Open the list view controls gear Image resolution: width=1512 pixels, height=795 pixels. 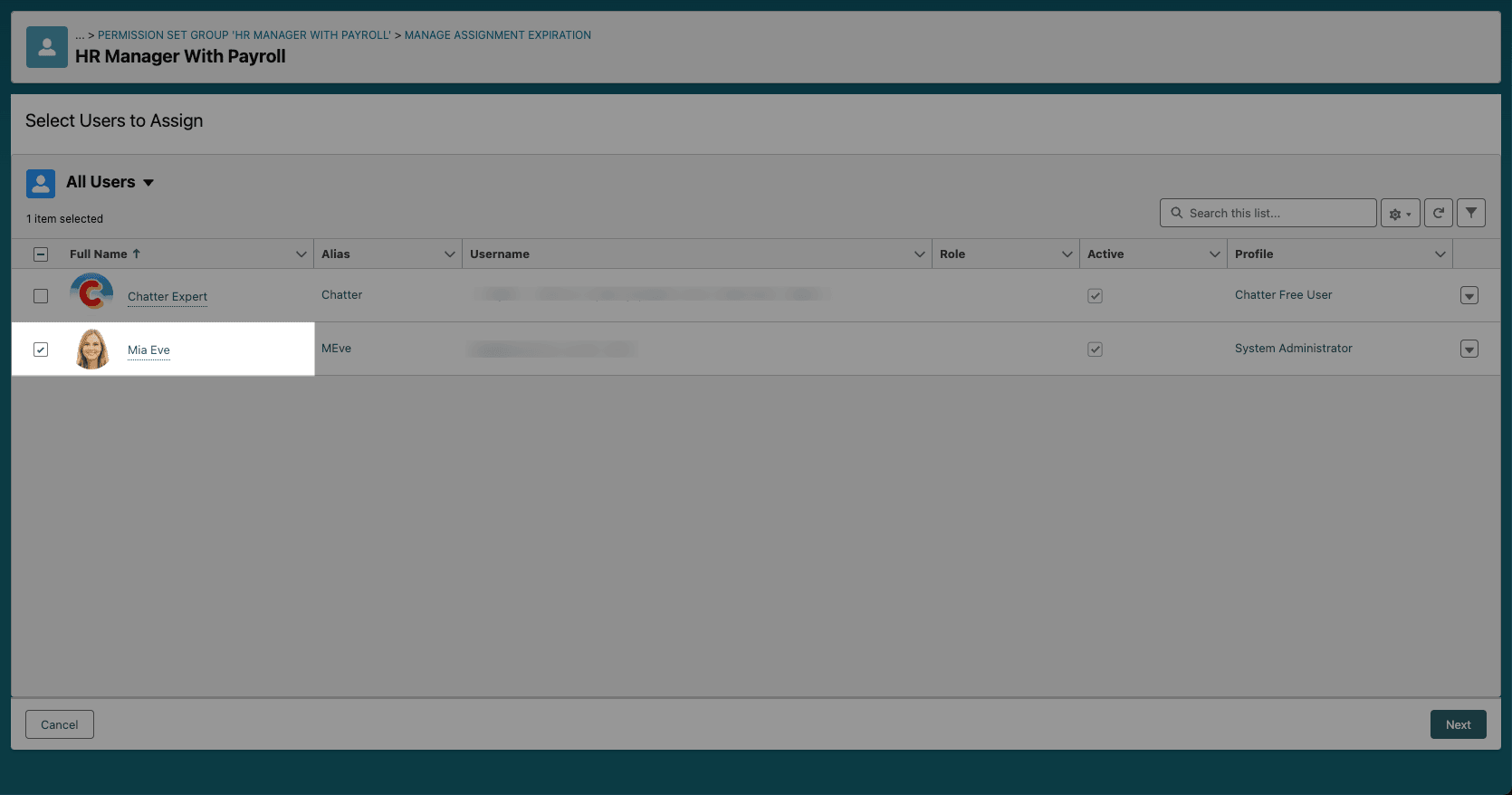click(1400, 214)
